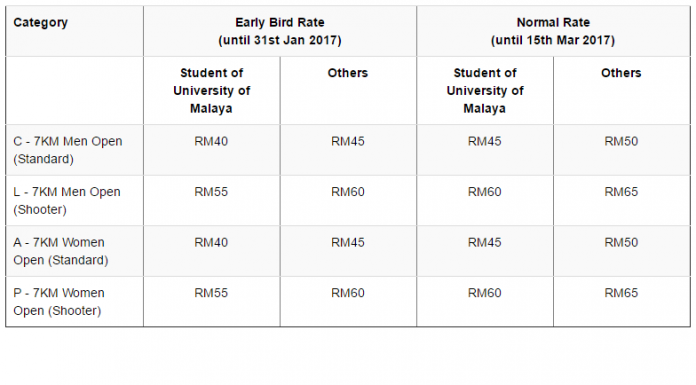The image size is (696, 385).
Task: Click RM55 early bird student price for Women Shooter
Action: [x=211, y=294]
